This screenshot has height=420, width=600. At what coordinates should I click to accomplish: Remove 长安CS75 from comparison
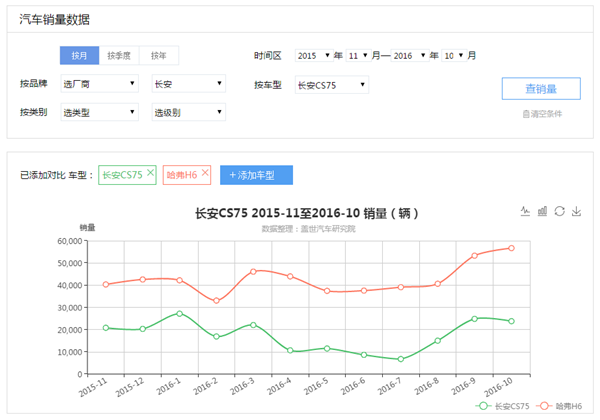(150, 173)
